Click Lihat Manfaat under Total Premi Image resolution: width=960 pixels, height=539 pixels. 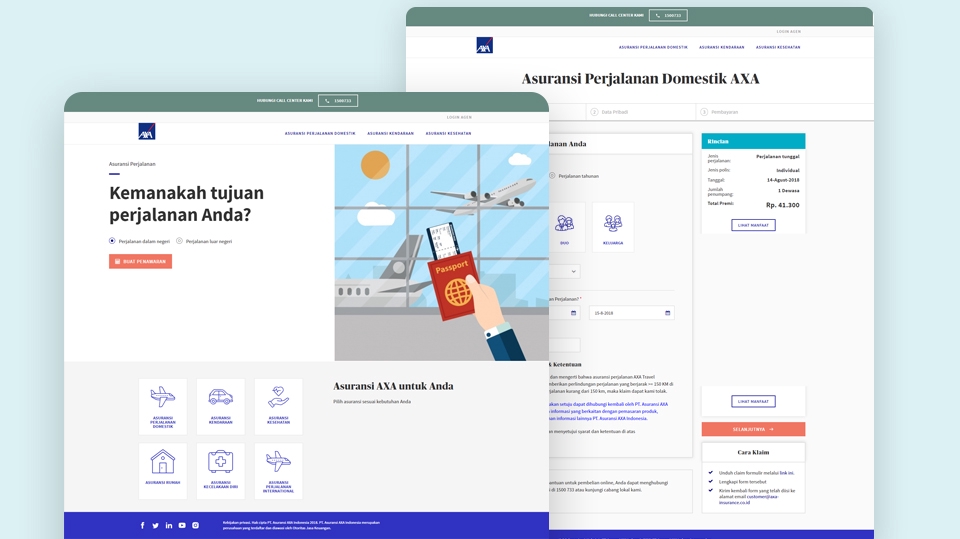pos(753,225)
